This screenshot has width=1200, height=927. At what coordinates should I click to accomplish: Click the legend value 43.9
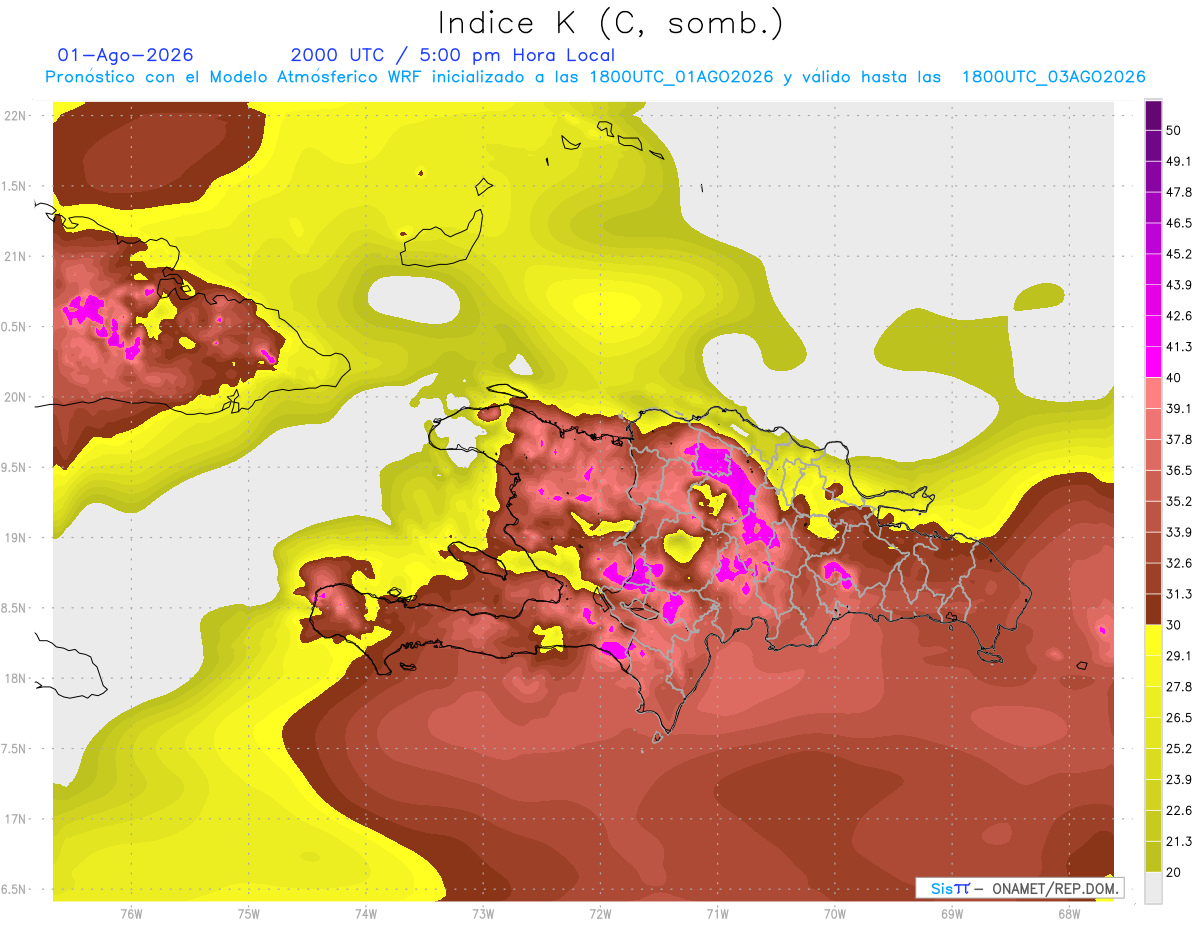[1179, 285]
